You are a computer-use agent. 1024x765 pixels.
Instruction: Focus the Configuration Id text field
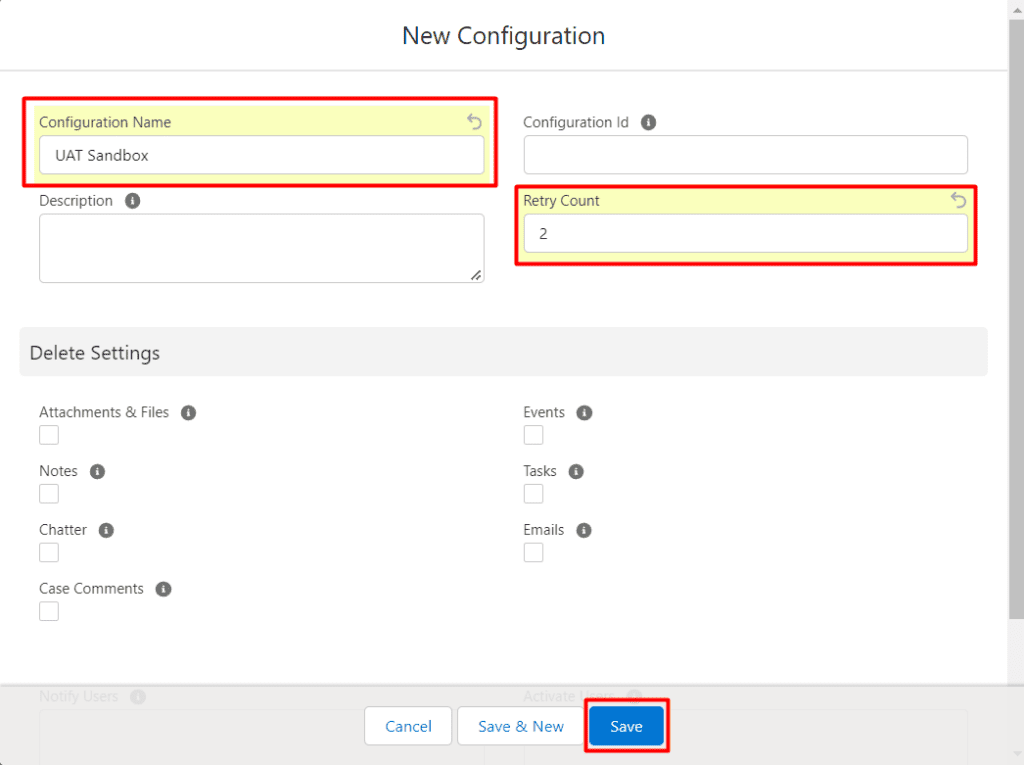(x=745, y=155)
